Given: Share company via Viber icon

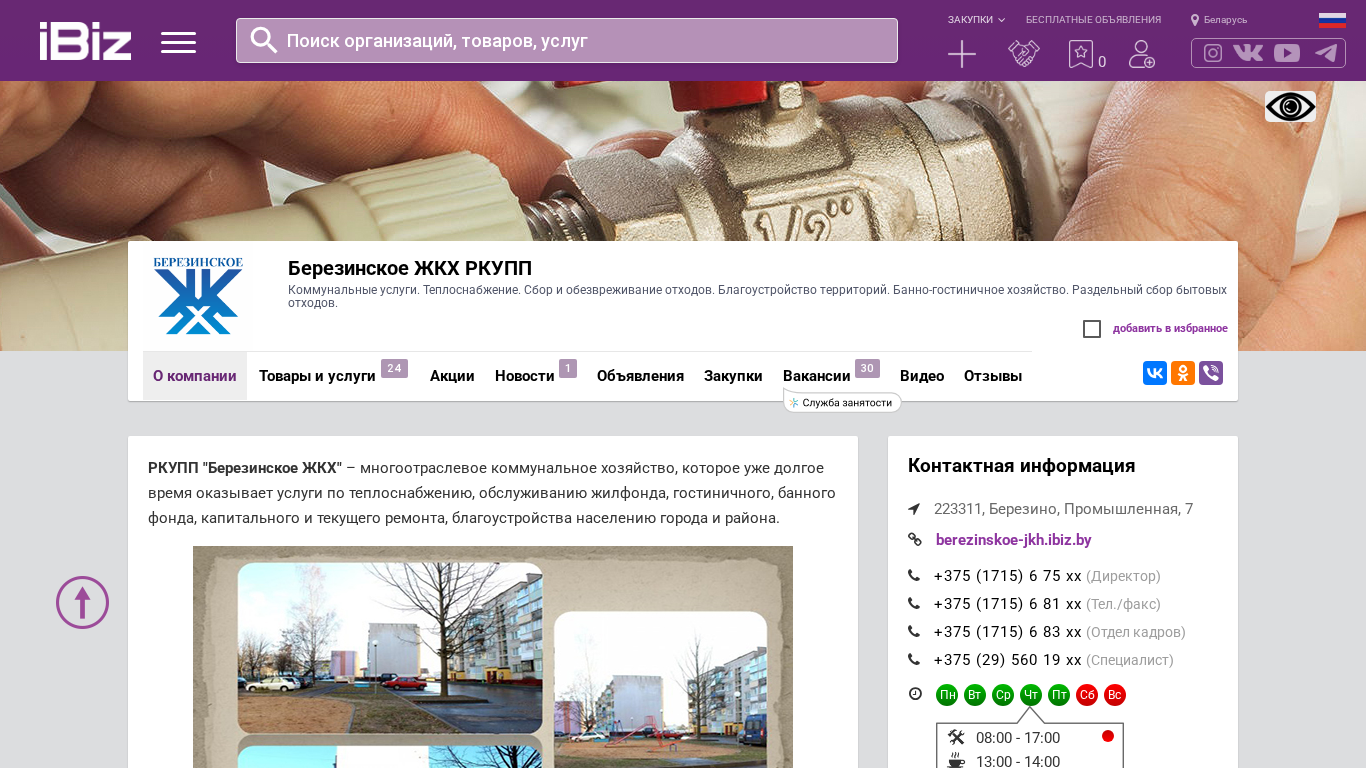Looking at the screenshot, I should pyautogui.click(x=1211, y=373).
